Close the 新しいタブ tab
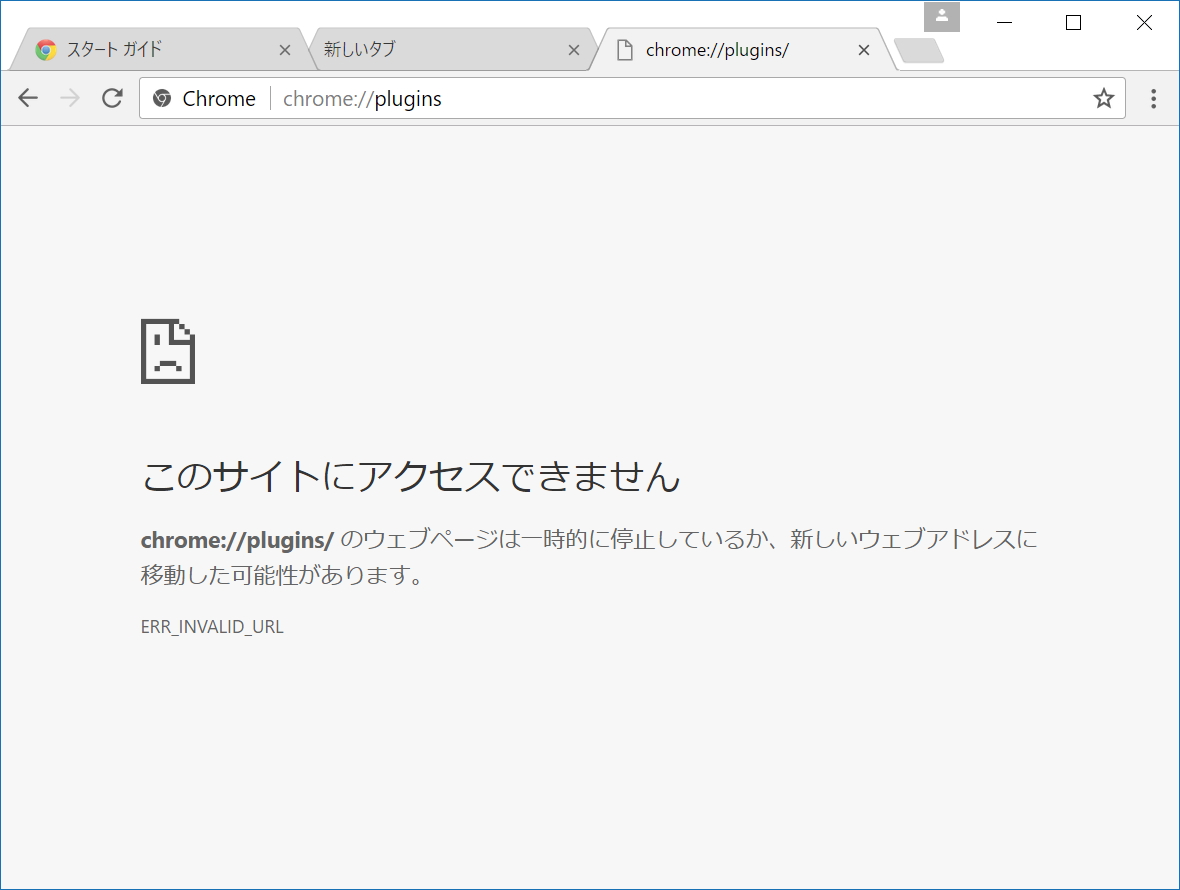The height and width of the screenshot is (890, 1180). (x=574, y=49)
